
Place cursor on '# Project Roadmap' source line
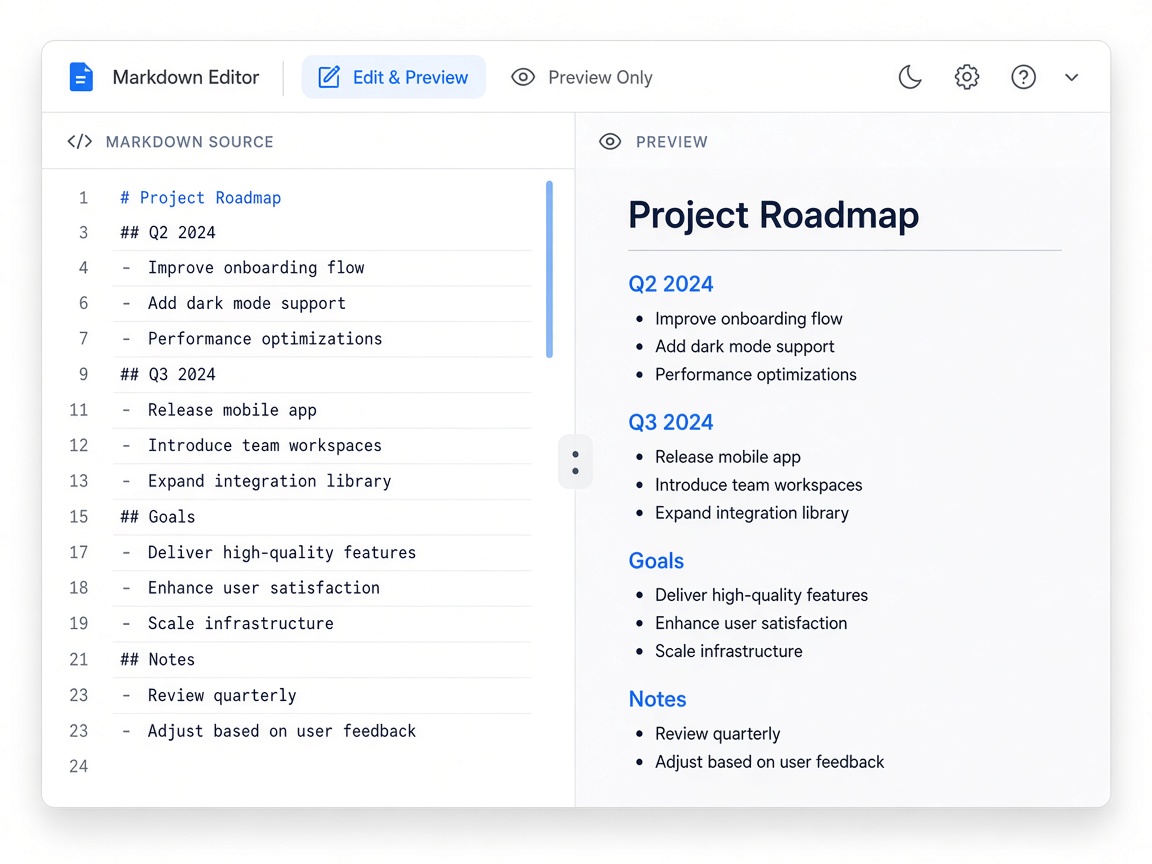point(201,198)
